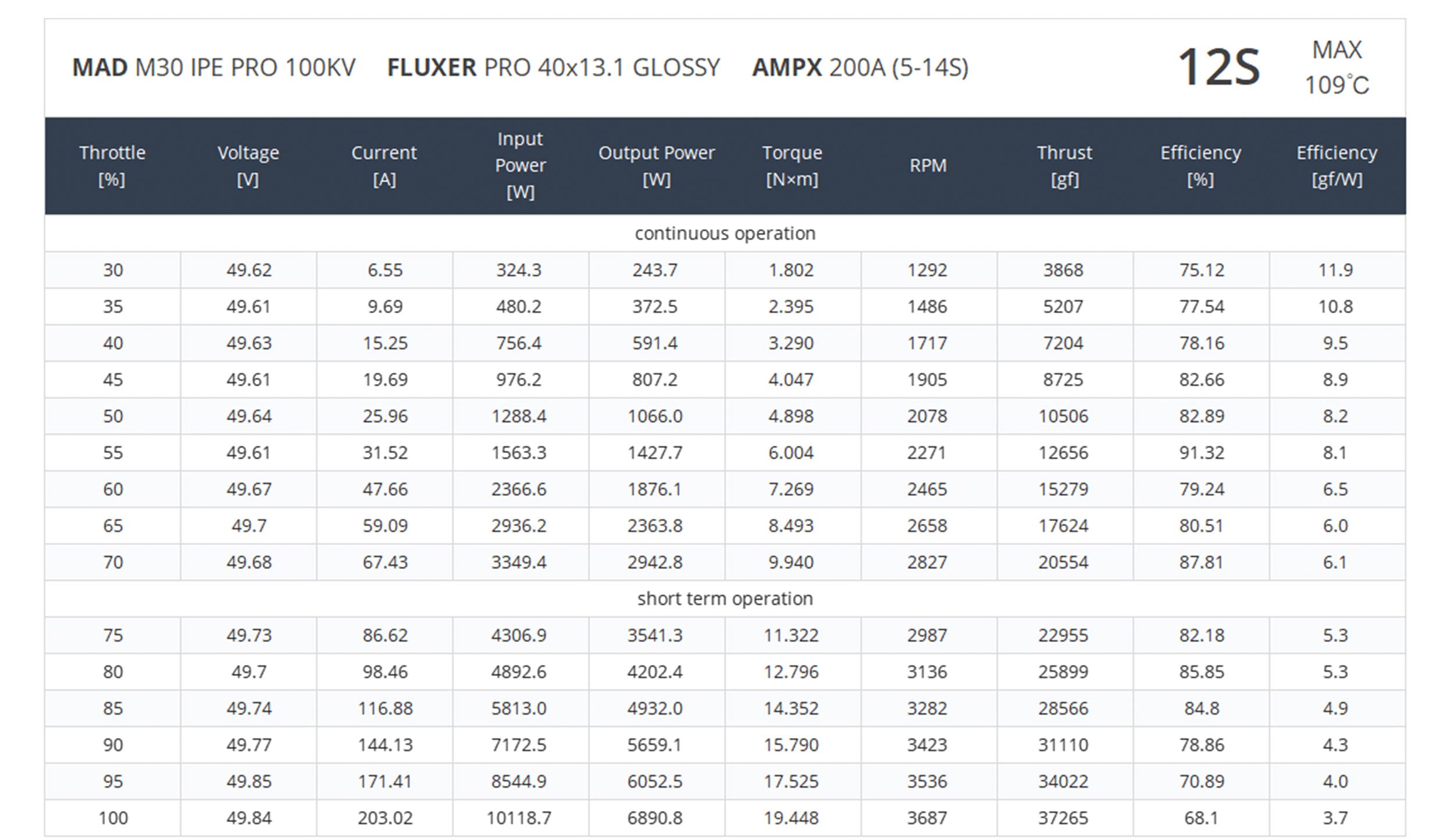Click the 91.32 efficiency value cell
Screen dimensions: 1454x840
pos(1201,453)
